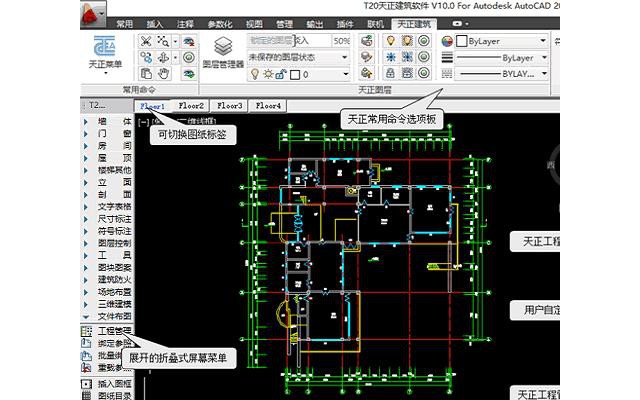Click the hatched snowflake icon in 天正图层
The width and height of the screenshot is (640, 400).
click(x=407, y=57)
